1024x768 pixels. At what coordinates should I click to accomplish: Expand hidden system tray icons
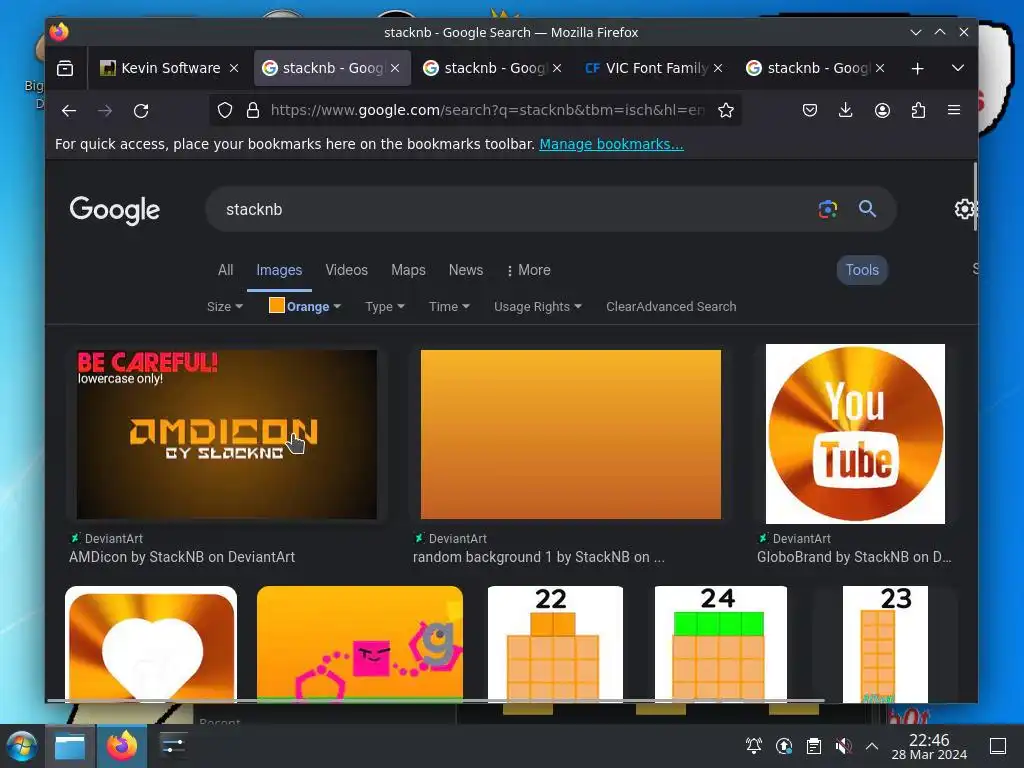point(872,746)
